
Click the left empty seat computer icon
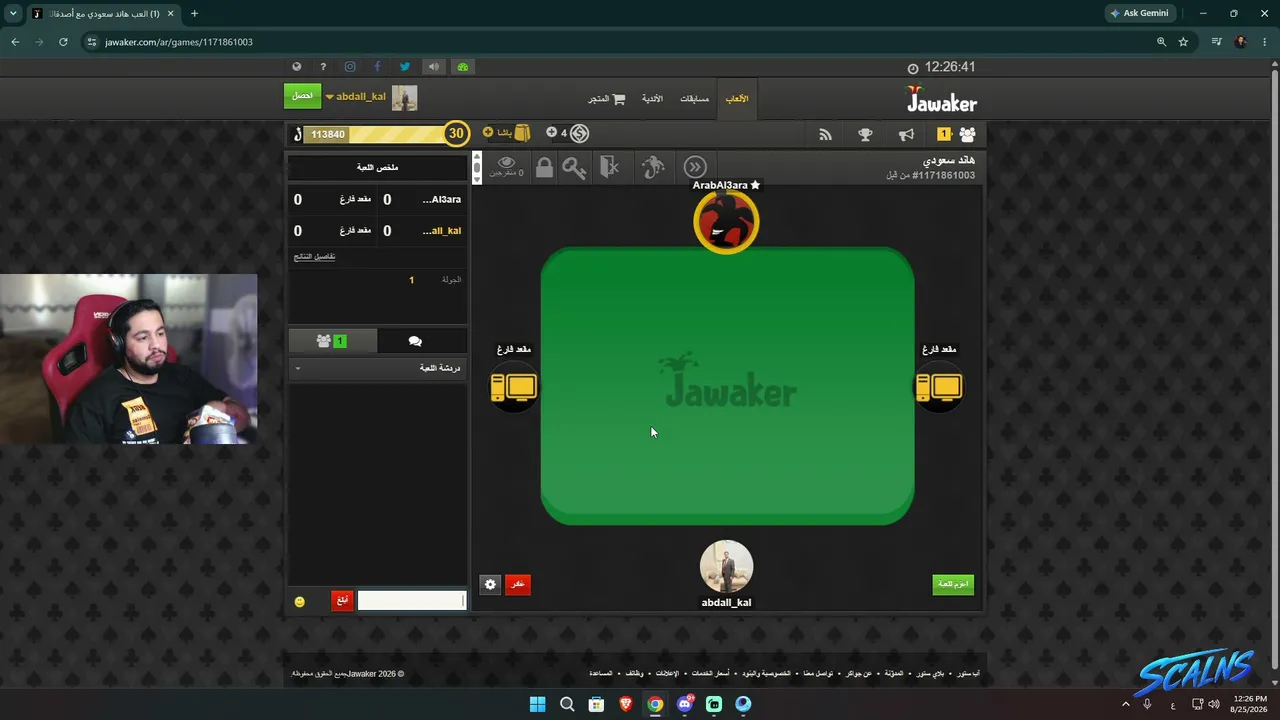tap(514, 387)
